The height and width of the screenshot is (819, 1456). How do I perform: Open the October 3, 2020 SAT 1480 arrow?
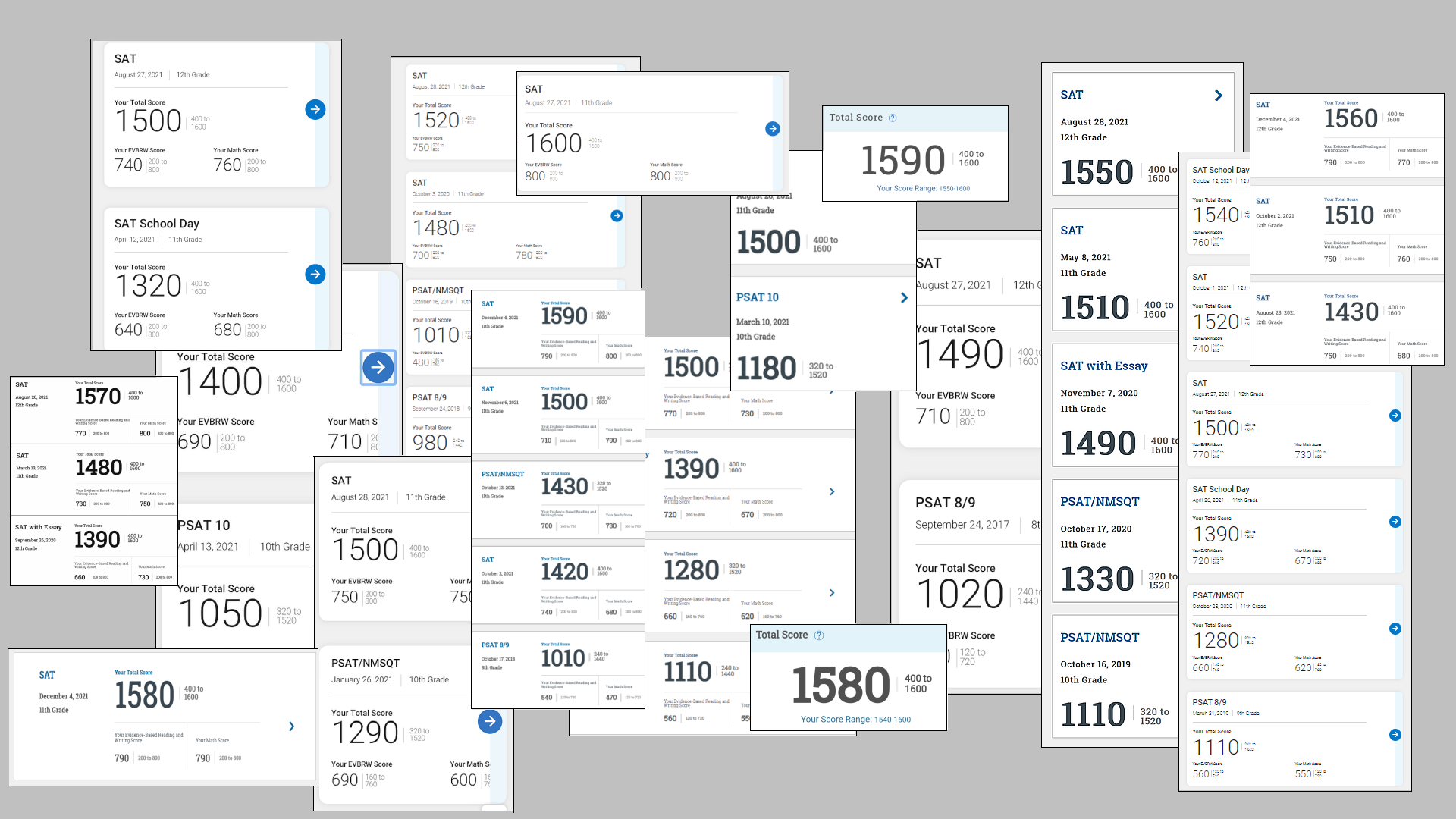[617, 216]
